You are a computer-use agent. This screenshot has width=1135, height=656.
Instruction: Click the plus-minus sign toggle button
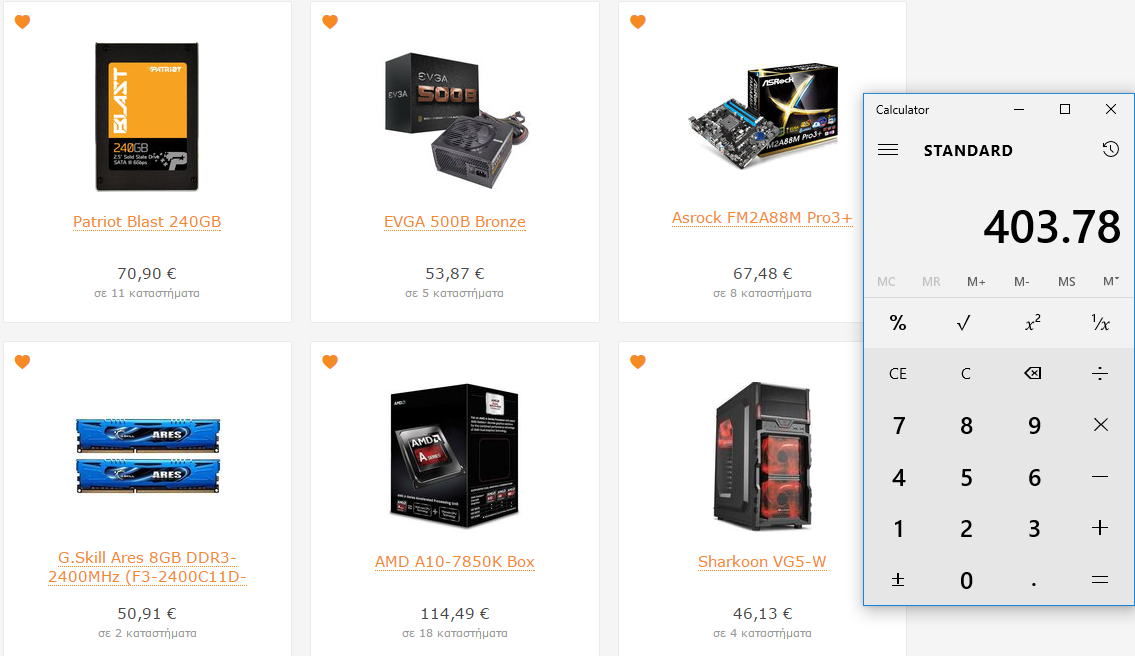[898, 580]
